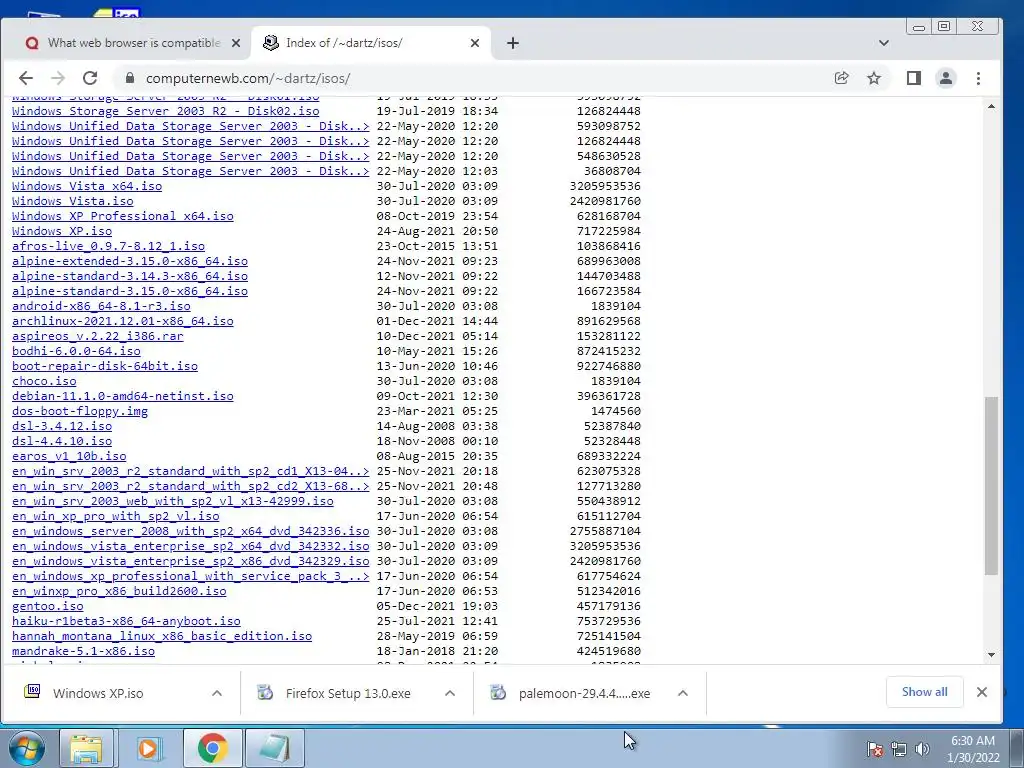Open the tab search chevron
This screenshot has width=1024, height=768.
pos(884,43)
